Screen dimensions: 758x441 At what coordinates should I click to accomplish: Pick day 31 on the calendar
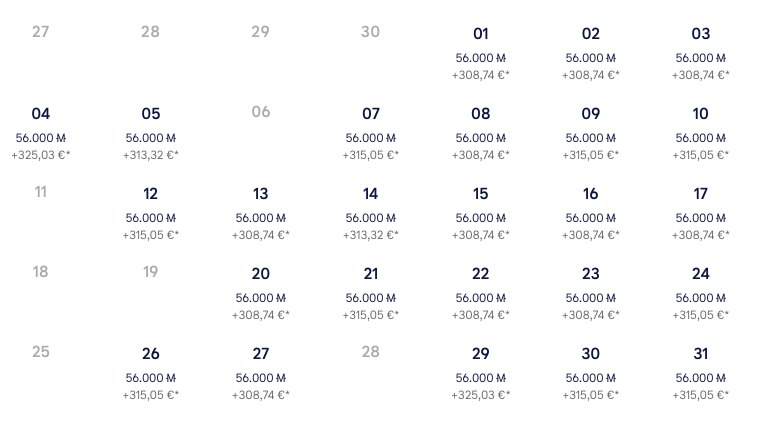point(701,373)
